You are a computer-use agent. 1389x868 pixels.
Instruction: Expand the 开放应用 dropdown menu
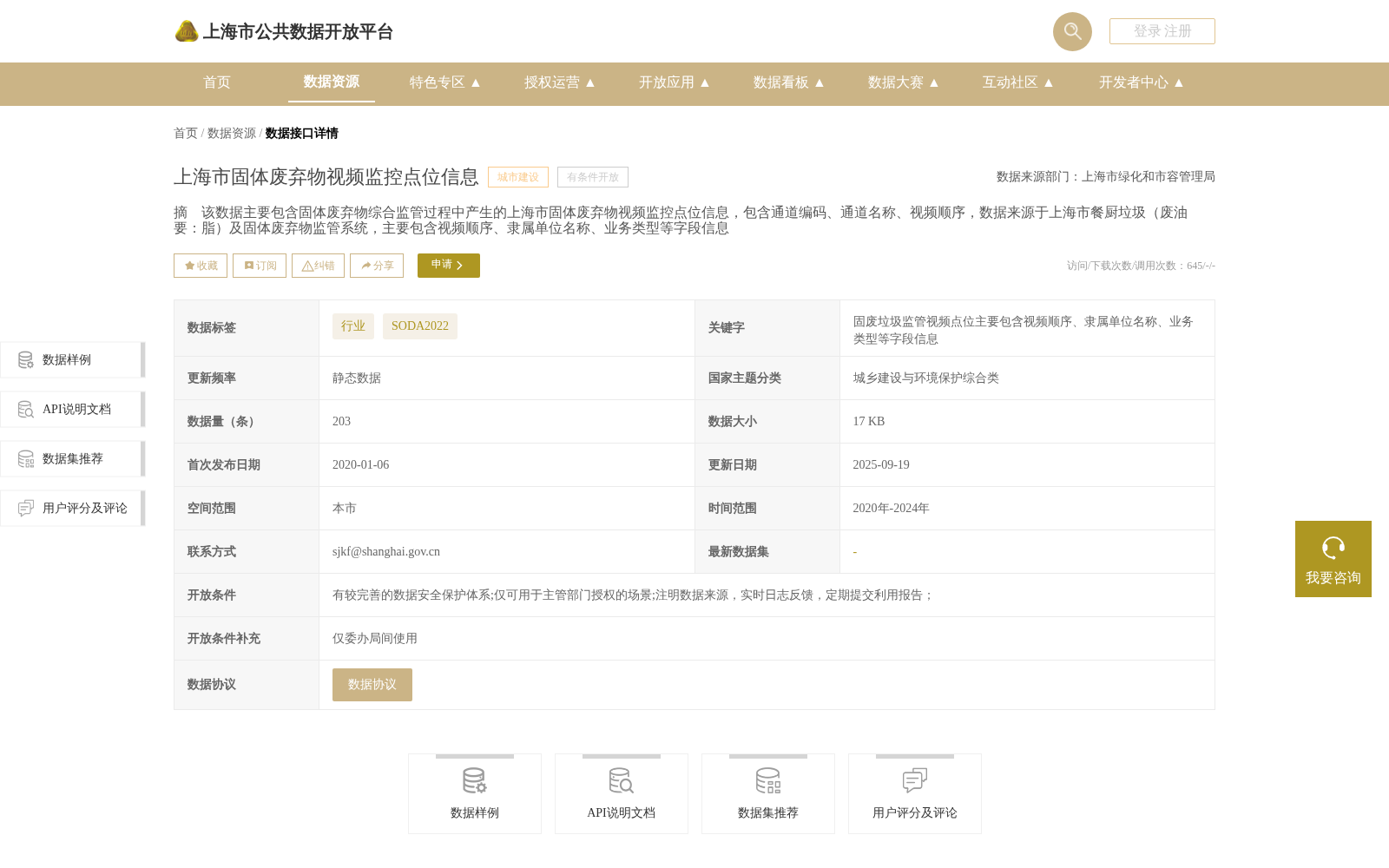tap(675, 82)
